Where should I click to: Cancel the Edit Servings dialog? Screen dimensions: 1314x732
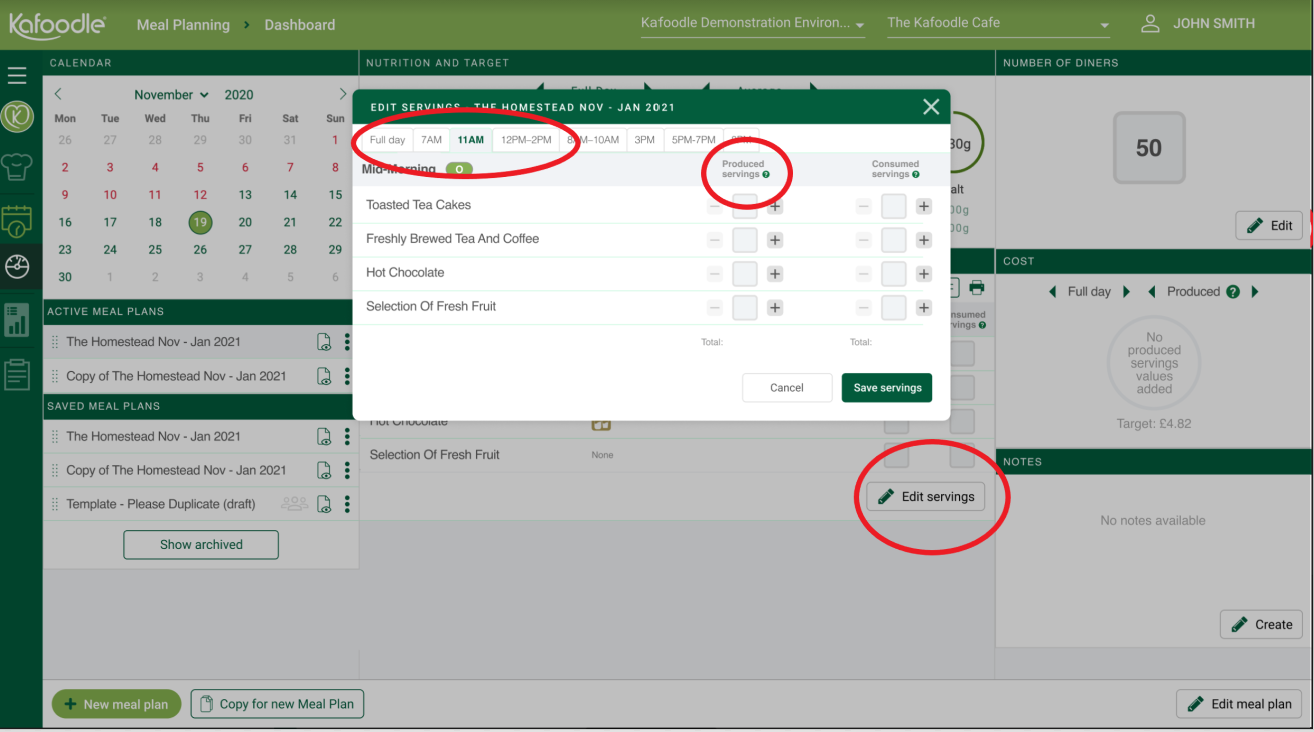point(787,388)
